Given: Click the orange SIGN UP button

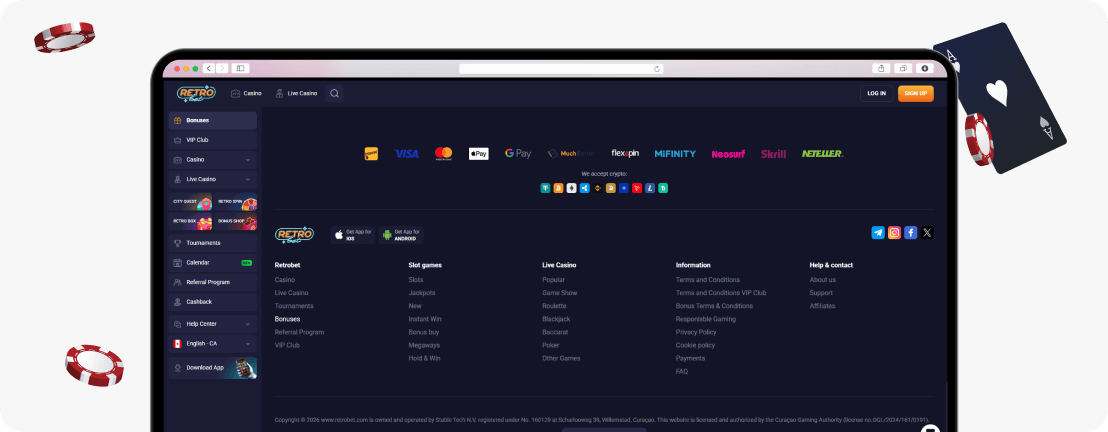Looking at the screenshot, I should (916, 93).
